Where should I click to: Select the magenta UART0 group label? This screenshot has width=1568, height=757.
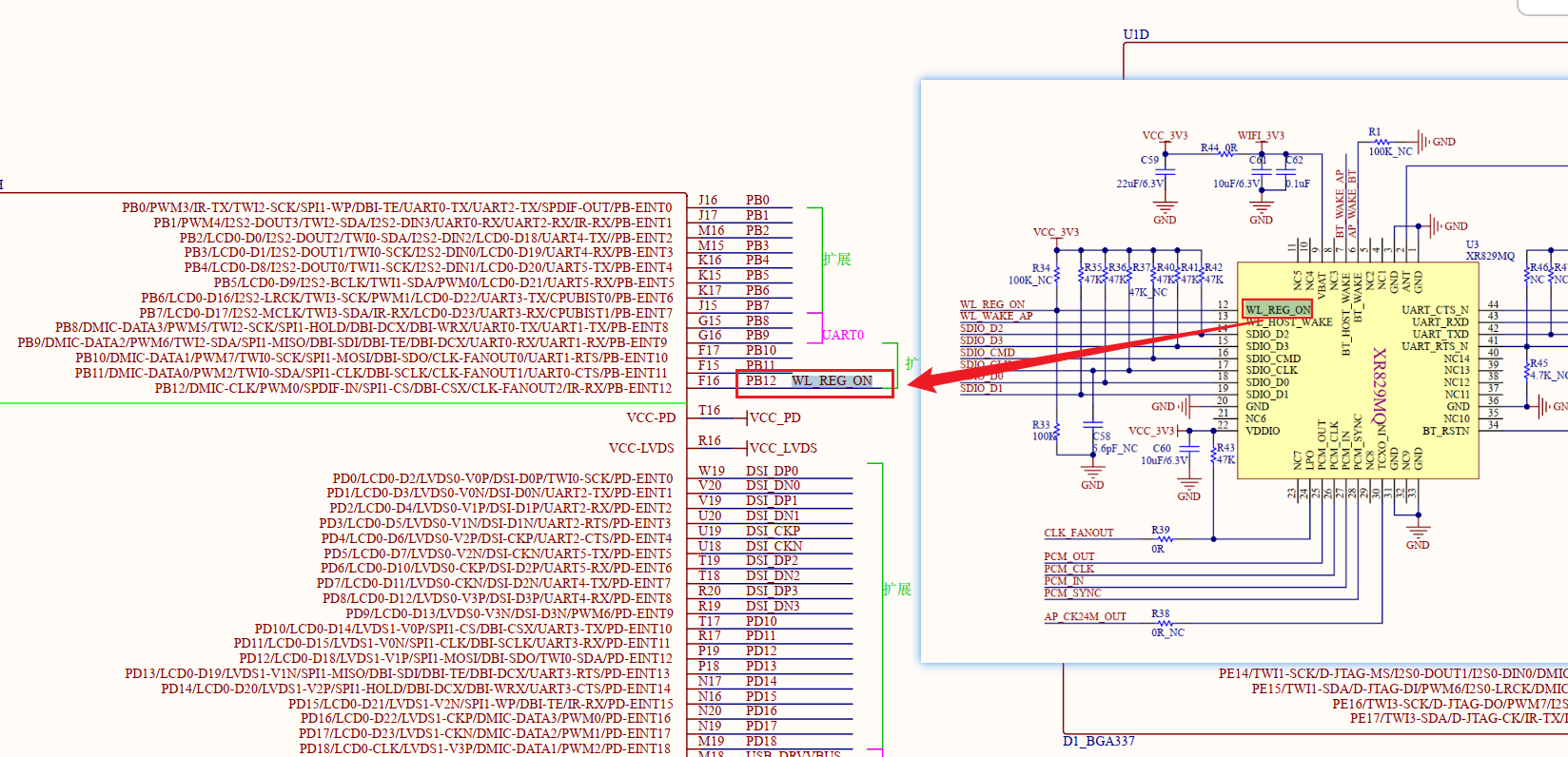tap(843, 335)
